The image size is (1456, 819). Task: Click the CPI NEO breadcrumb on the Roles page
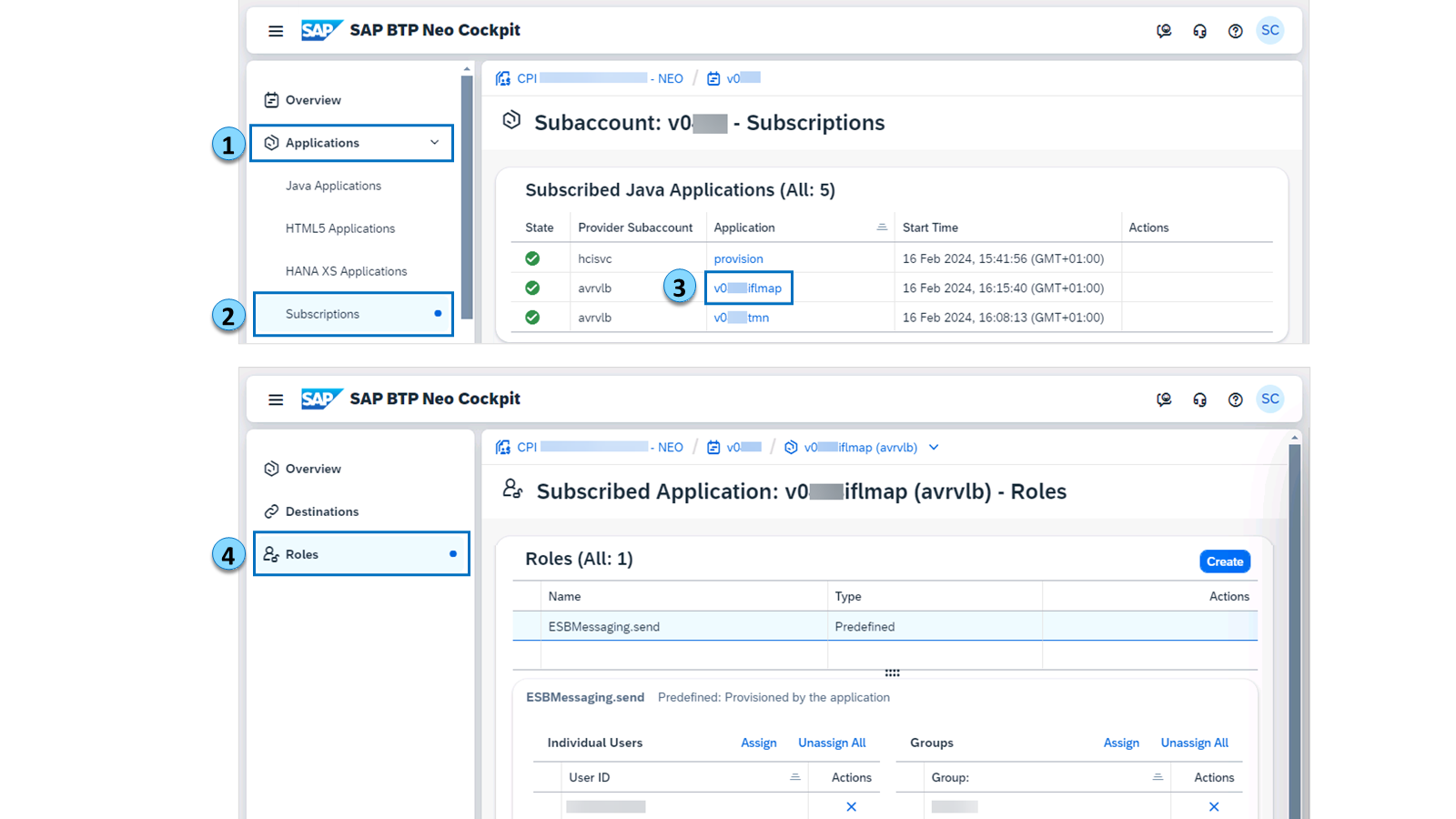click(590, 447)
